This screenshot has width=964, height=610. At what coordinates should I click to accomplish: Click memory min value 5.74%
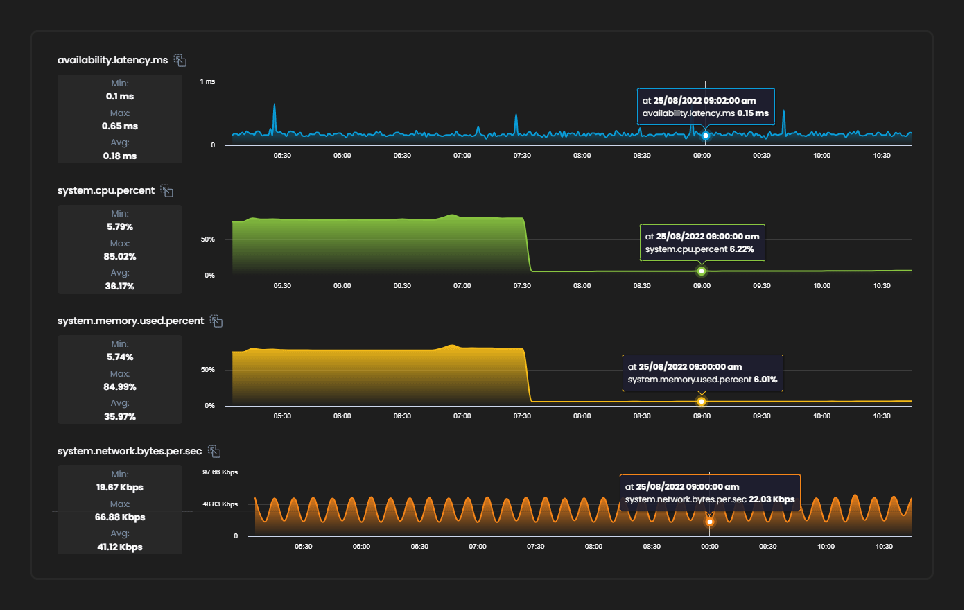click(120, 357)
